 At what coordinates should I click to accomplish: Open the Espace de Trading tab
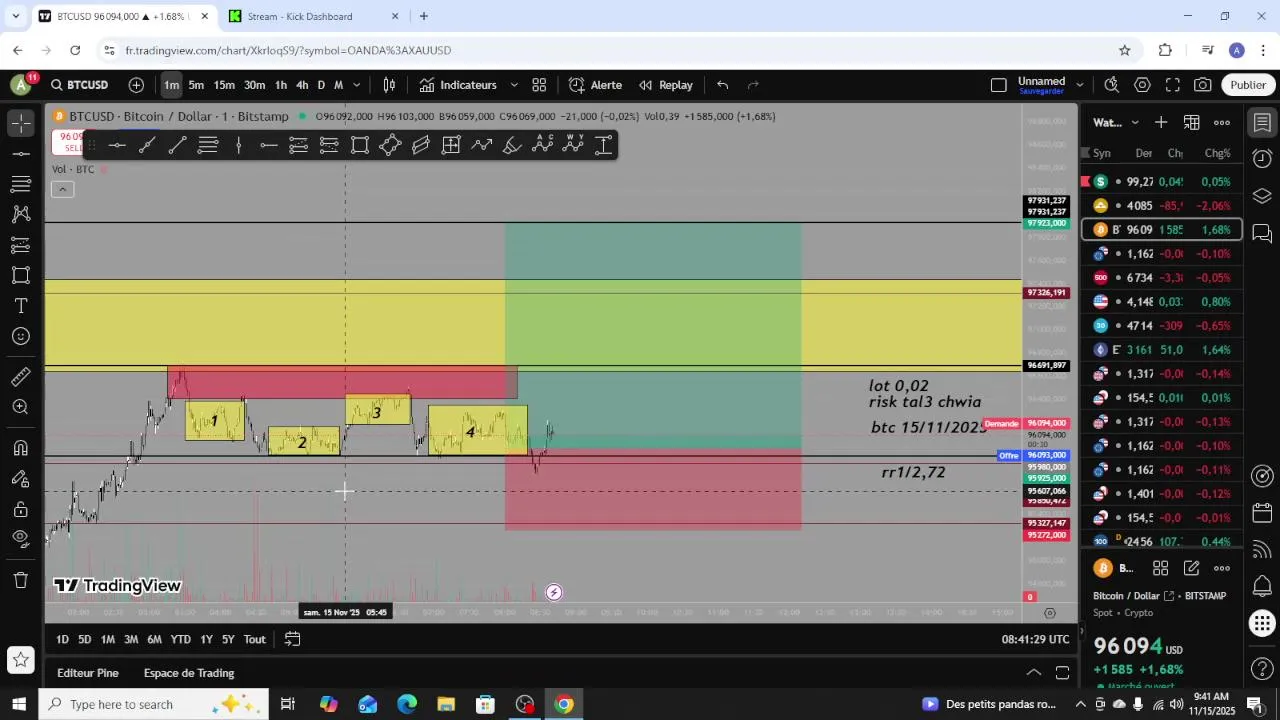[x=189, y=673]
